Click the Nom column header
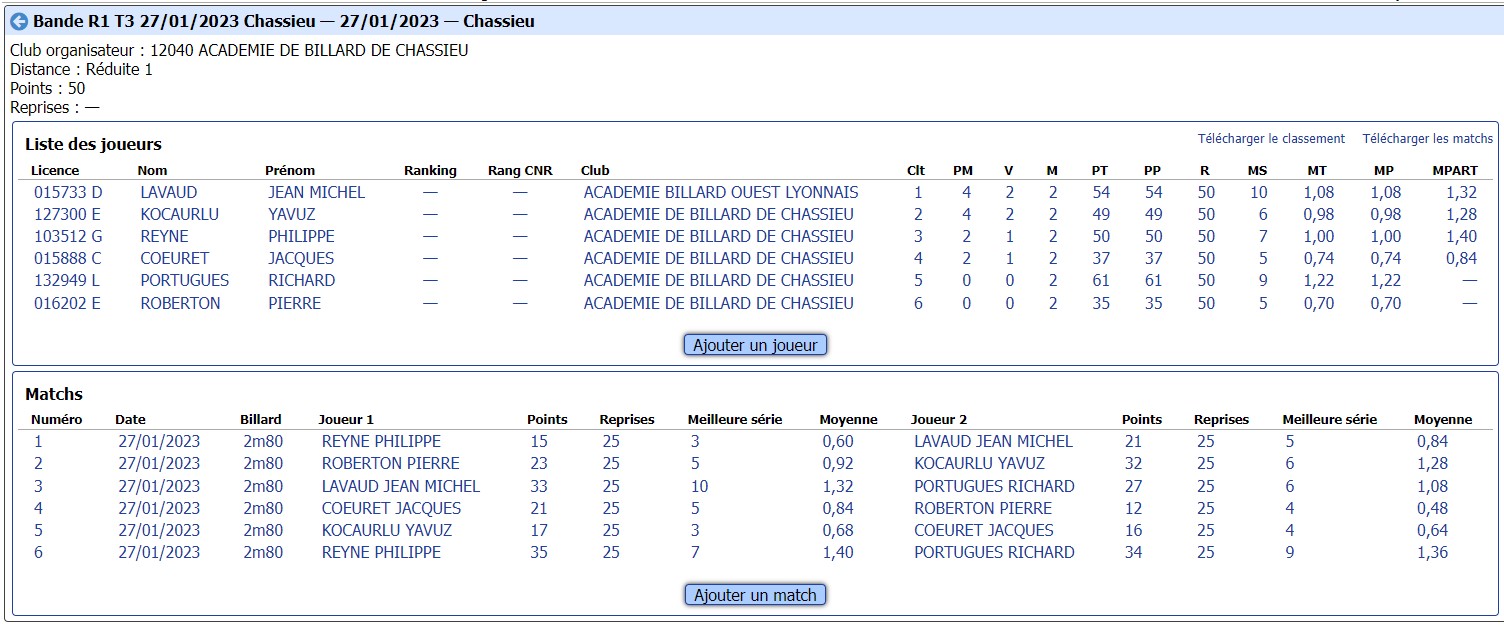 point(152,170)
